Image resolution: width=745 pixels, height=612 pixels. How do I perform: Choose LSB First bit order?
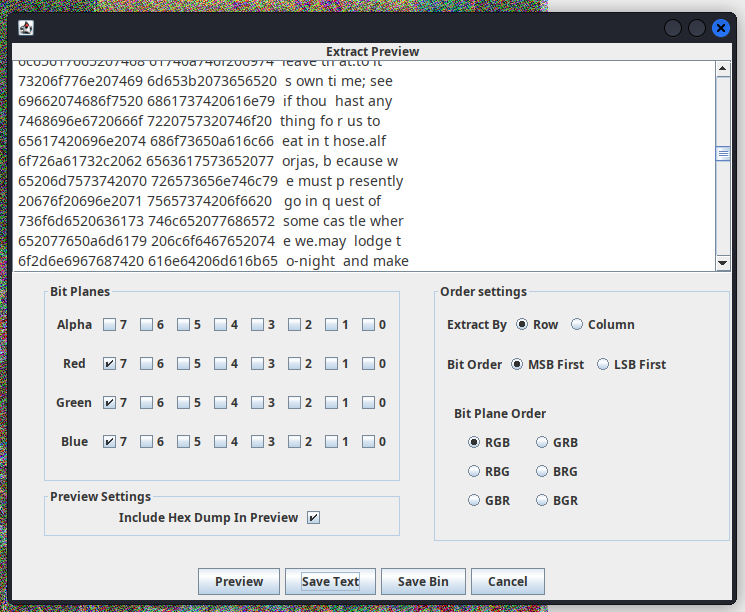603,365
